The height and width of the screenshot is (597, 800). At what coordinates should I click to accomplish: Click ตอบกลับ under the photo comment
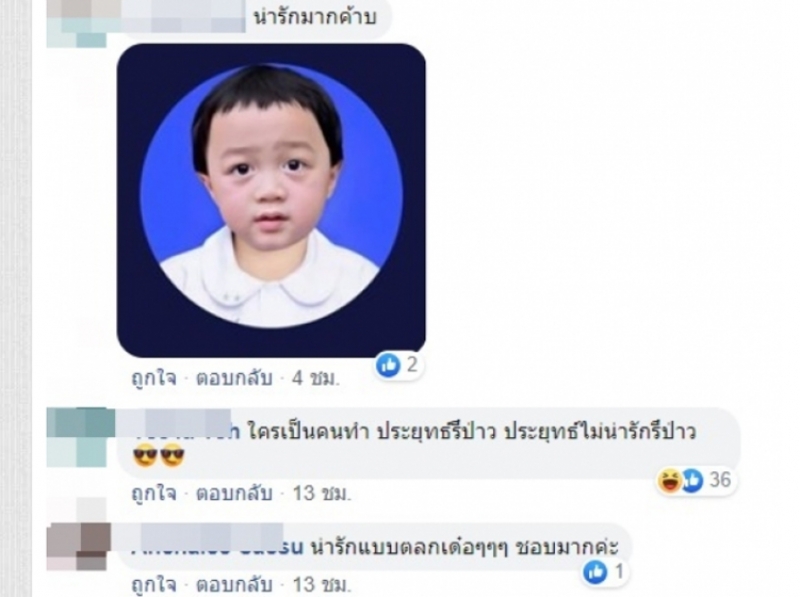pyautogui.click(x=235, y=379)
